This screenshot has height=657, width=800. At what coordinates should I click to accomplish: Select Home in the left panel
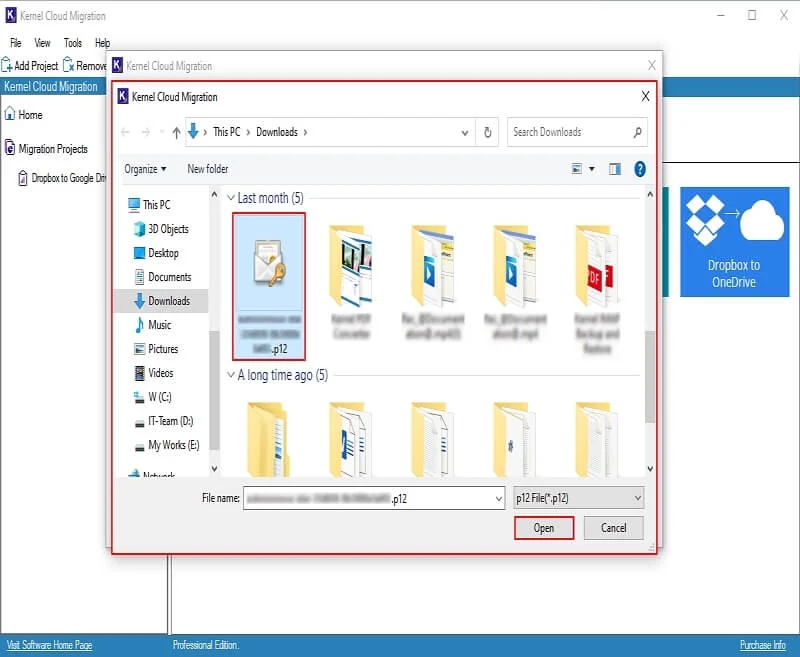click(23, 115)
